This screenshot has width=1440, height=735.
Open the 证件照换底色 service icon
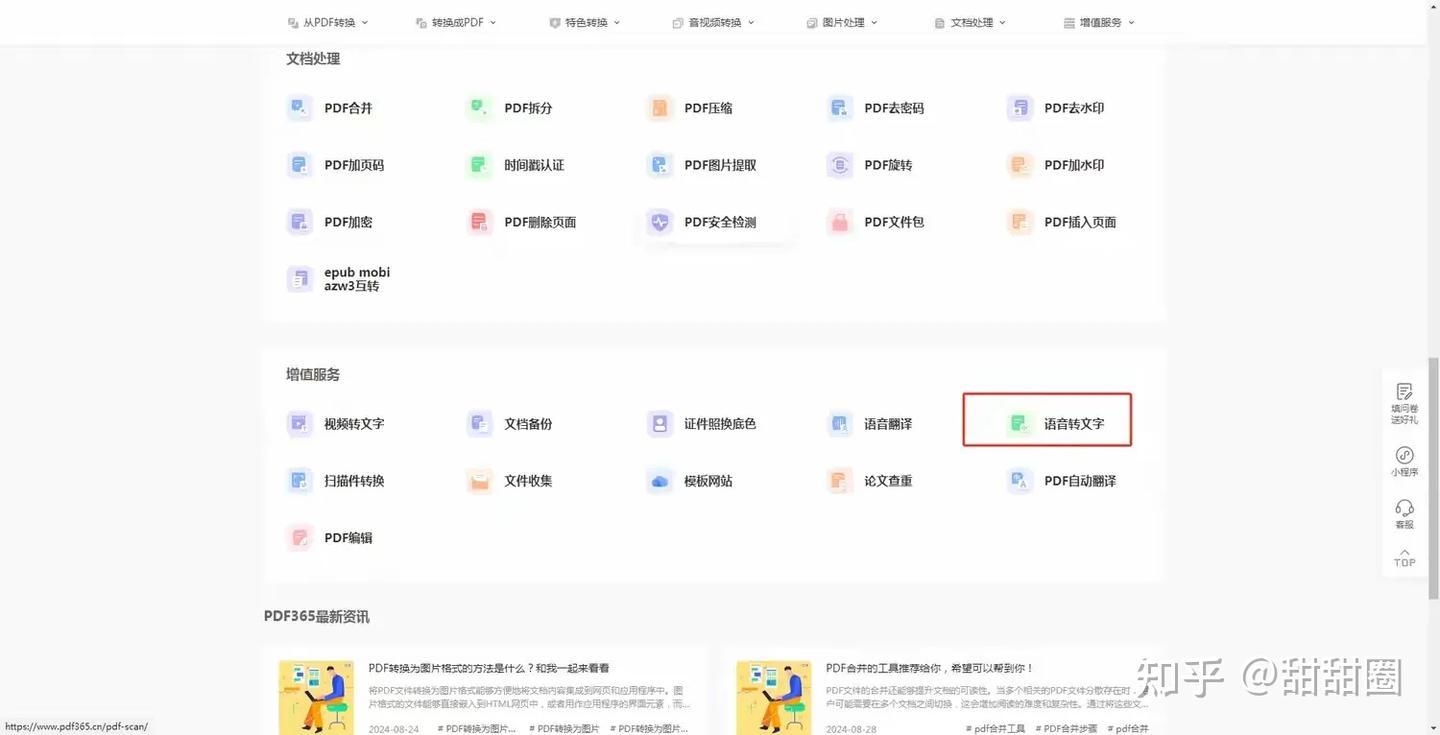pyautogui.click(x=660, y=424)
